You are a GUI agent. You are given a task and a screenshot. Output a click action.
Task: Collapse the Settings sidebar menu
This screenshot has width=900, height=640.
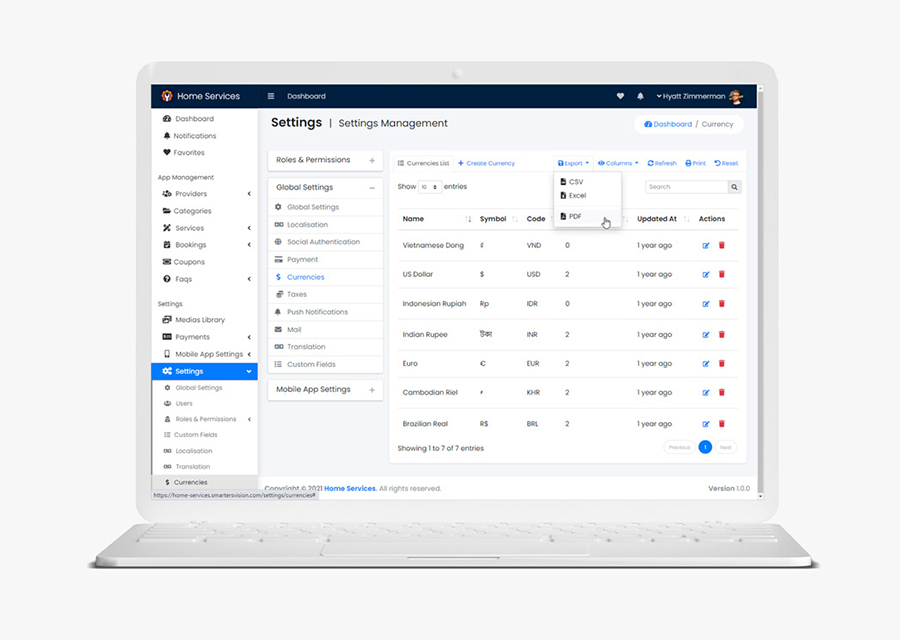[204, 371]
